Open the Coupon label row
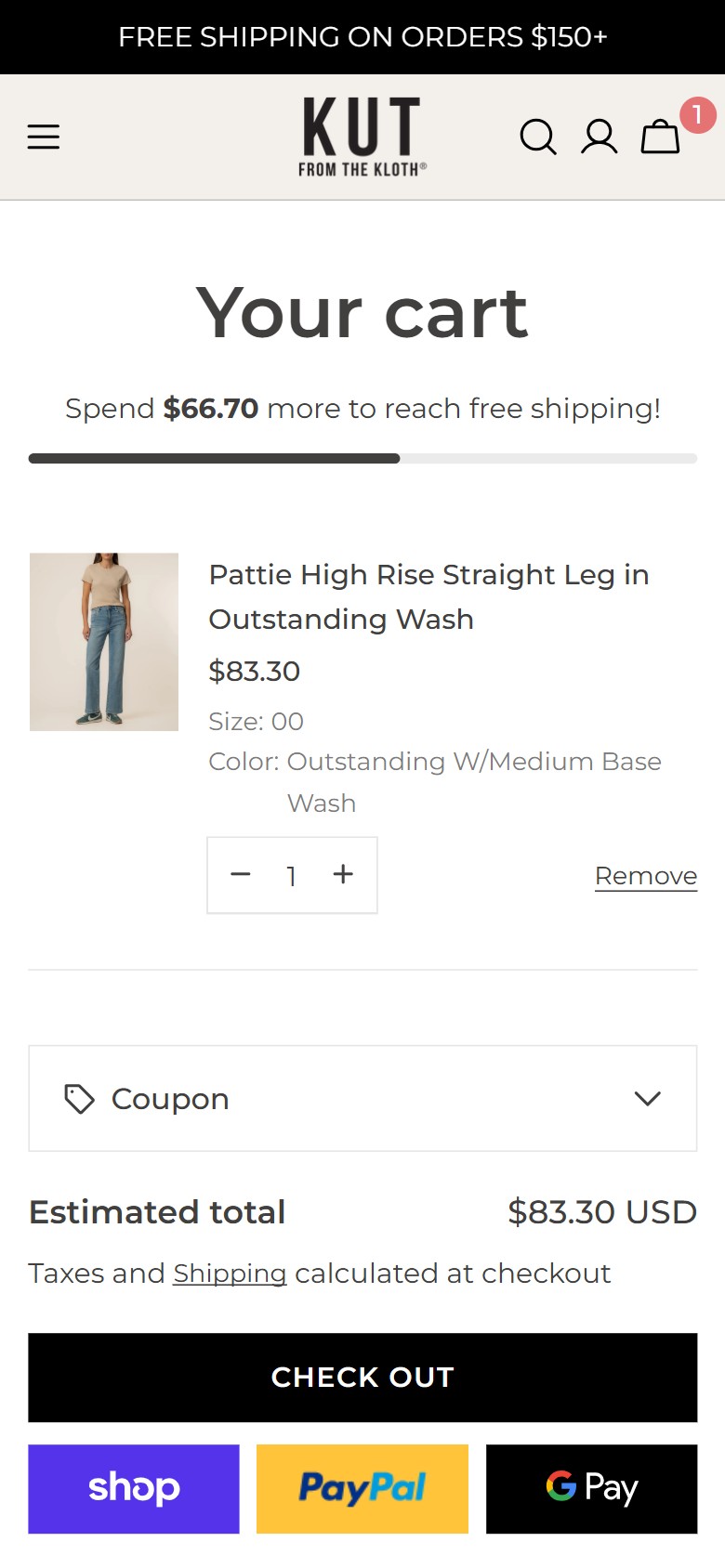The image size is (725, 1568). click(x=362, y=1099)
